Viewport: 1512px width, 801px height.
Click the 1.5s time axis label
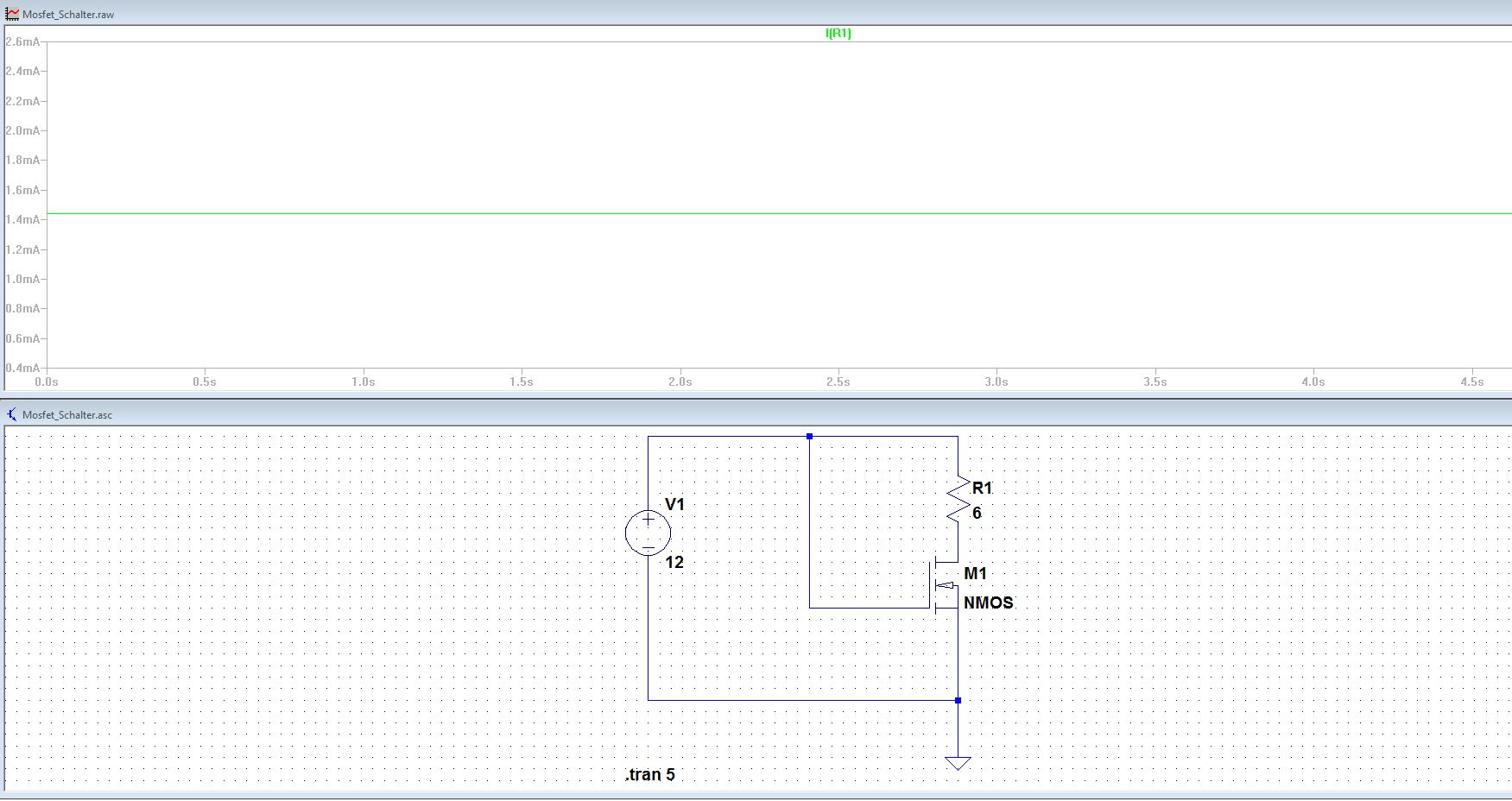522,382
